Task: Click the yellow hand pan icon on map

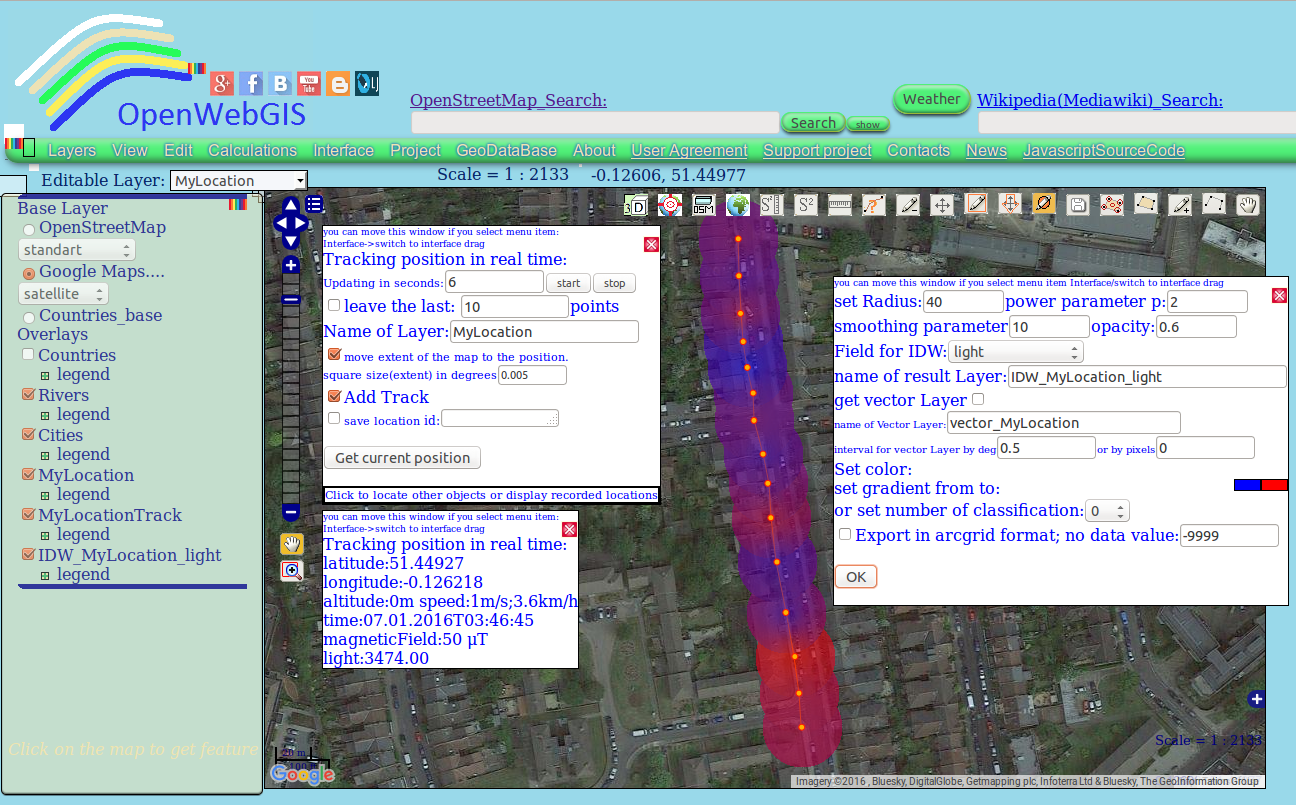Action: 291,544
